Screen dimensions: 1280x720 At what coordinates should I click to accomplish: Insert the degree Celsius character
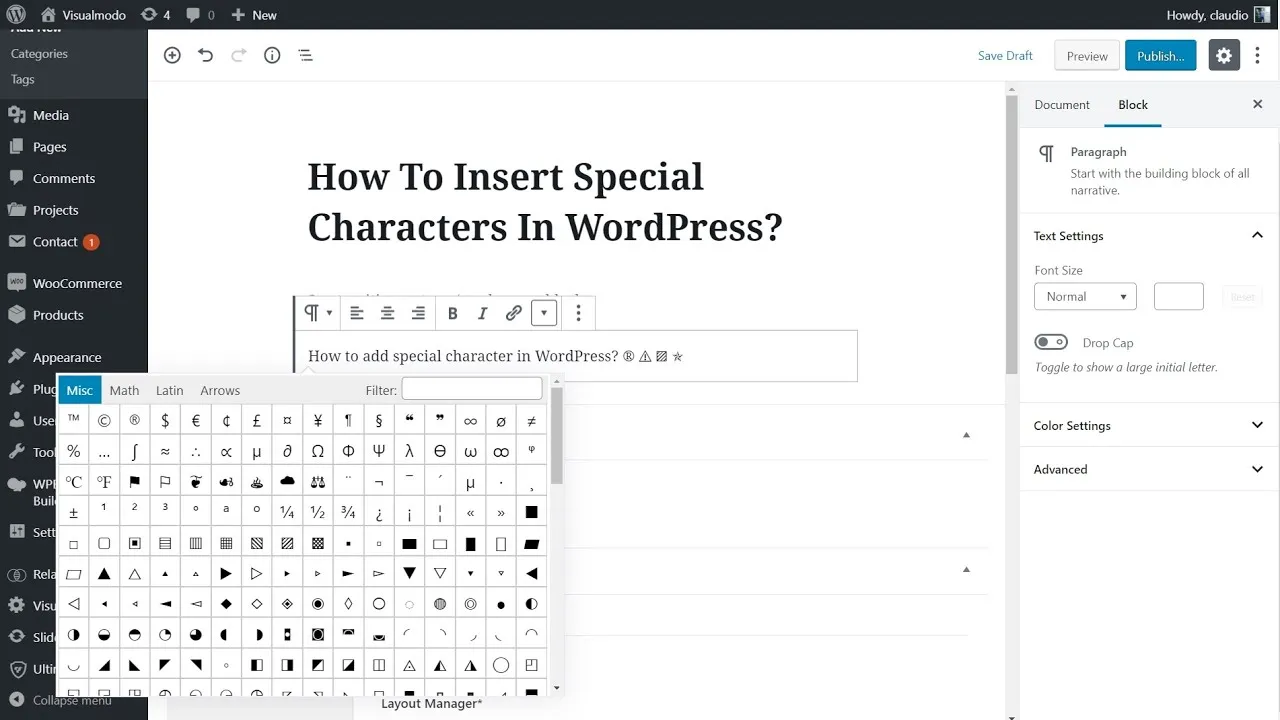click(74, 482)
